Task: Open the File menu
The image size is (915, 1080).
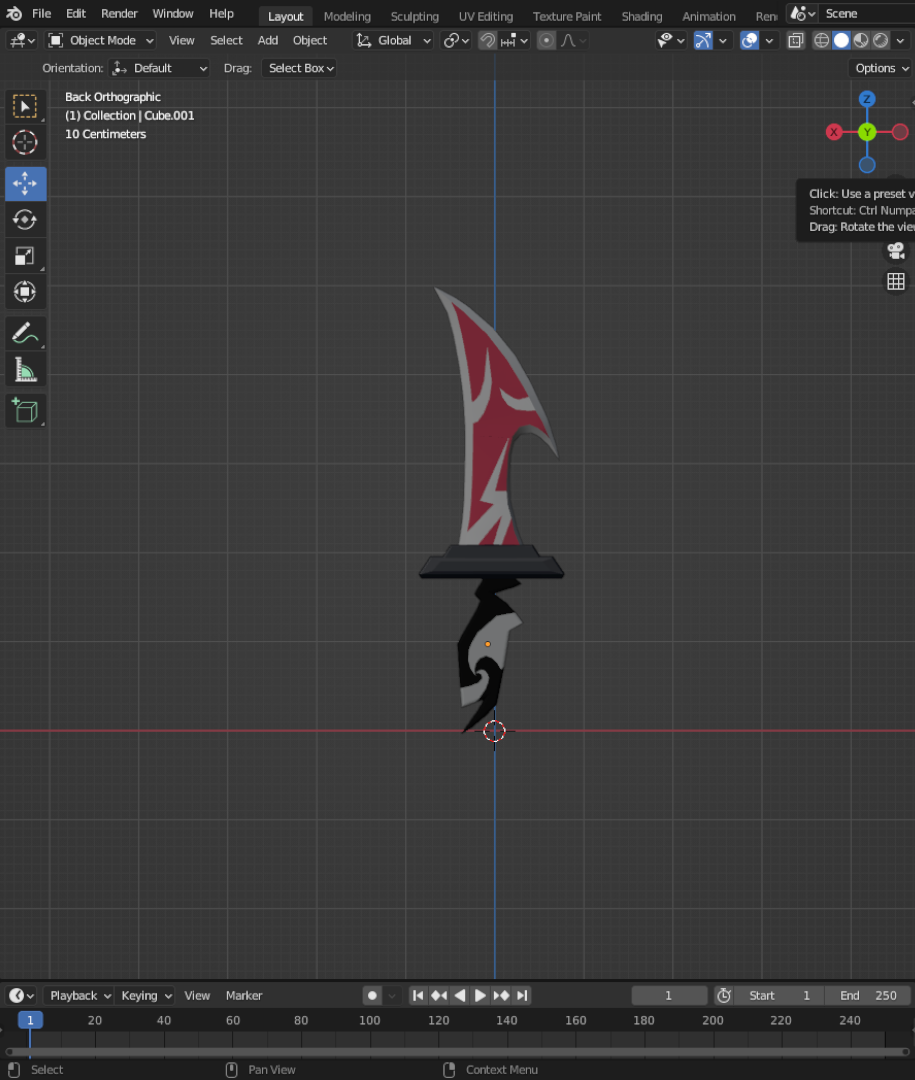Action: coord(41,14)
